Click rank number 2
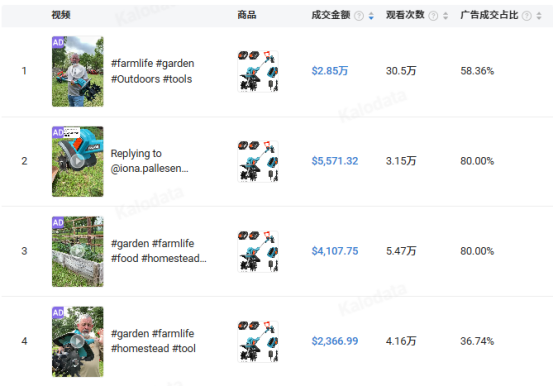 (x=24, y=161)
